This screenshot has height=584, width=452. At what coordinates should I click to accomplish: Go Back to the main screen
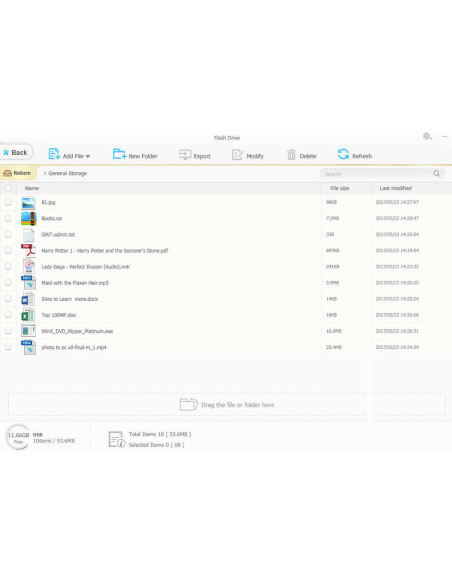16,152
